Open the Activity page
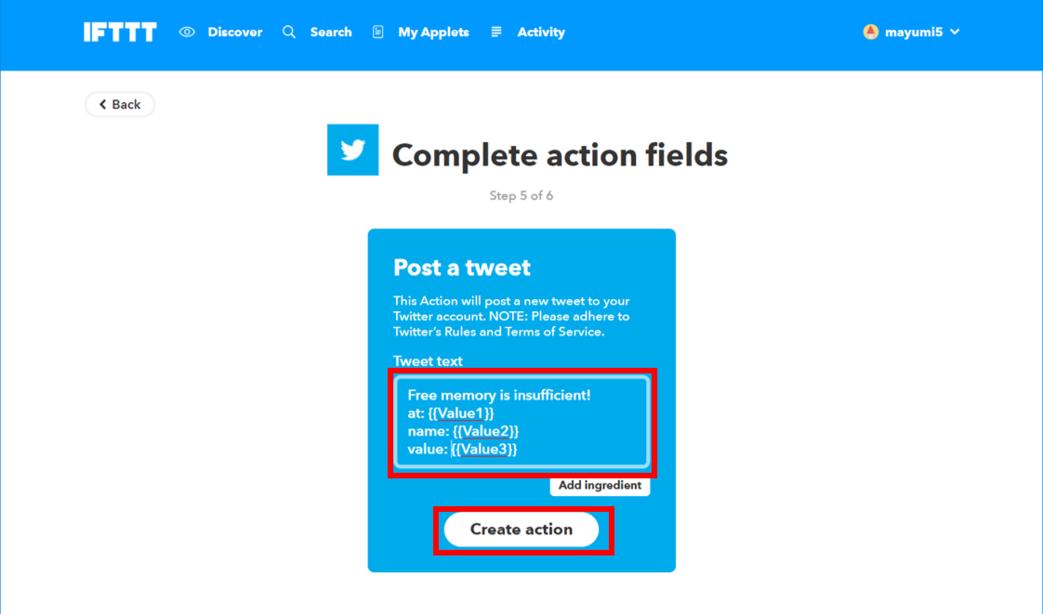Viewport: 1043px width, 614px height. [541, 32]
